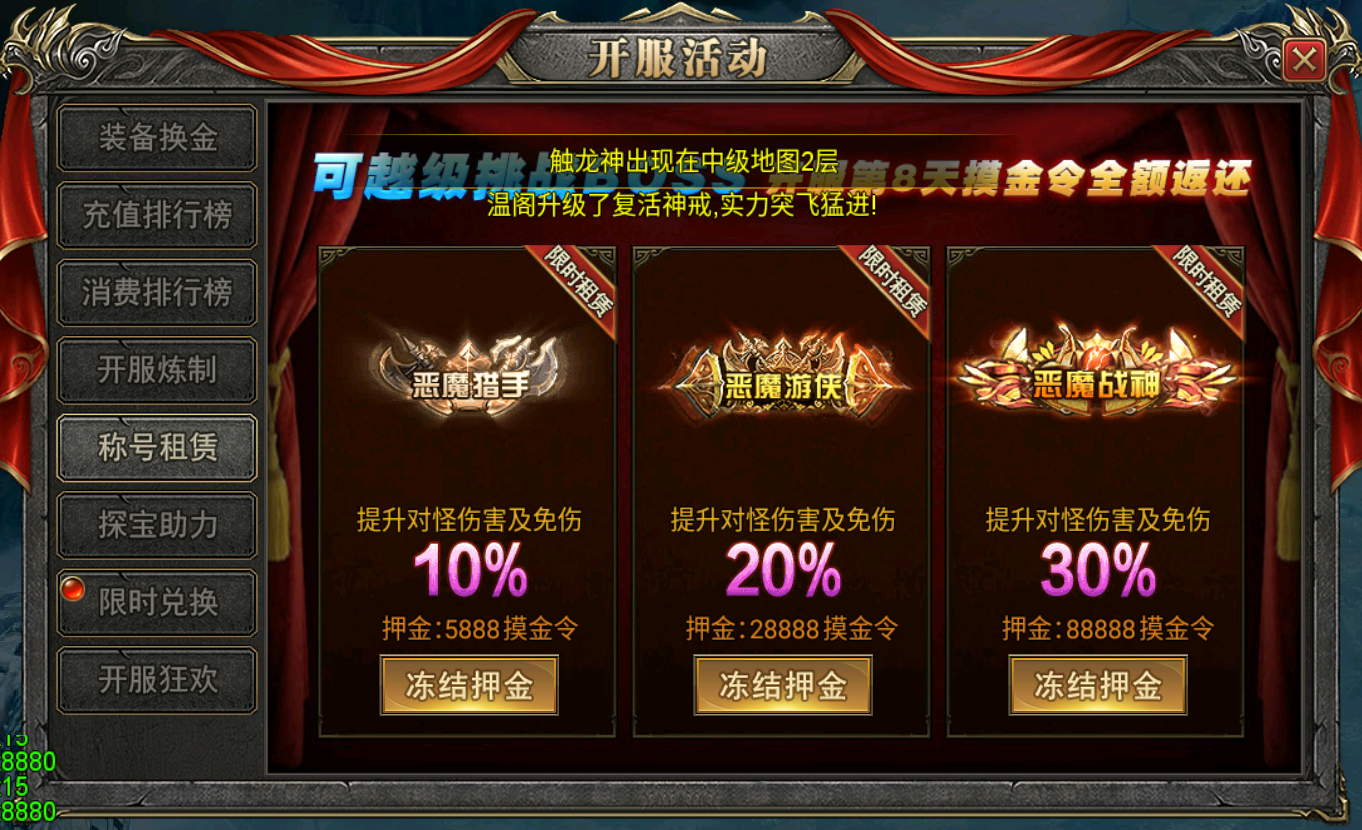1362x830 pixels.
Task: Select the 开服炼制 tab
Action: pyautogui.click(x=157, y=370)
